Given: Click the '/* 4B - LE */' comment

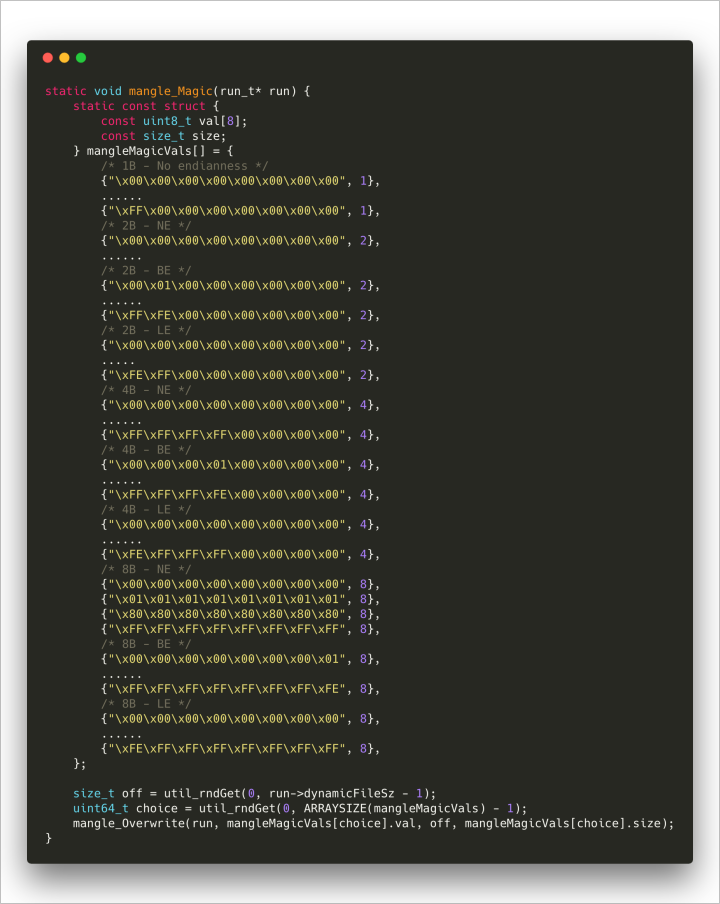Looking at the screenshot, I should coord(146,510).
